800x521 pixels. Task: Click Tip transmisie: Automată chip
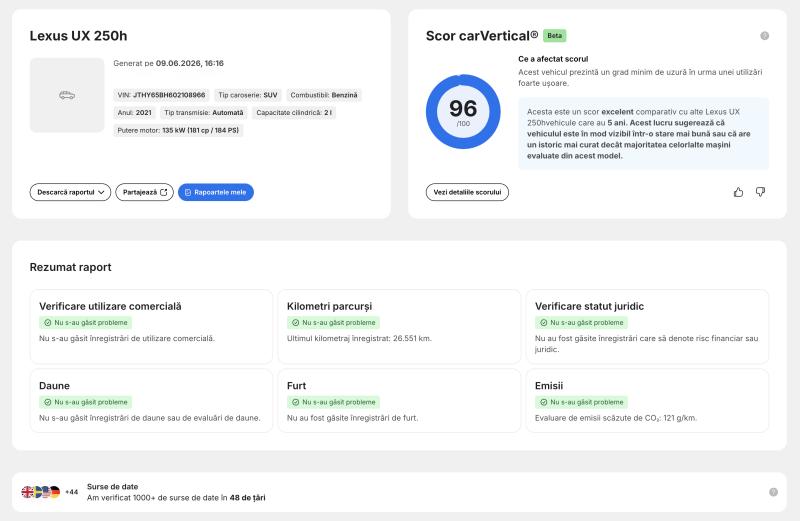tap(204, 113)
